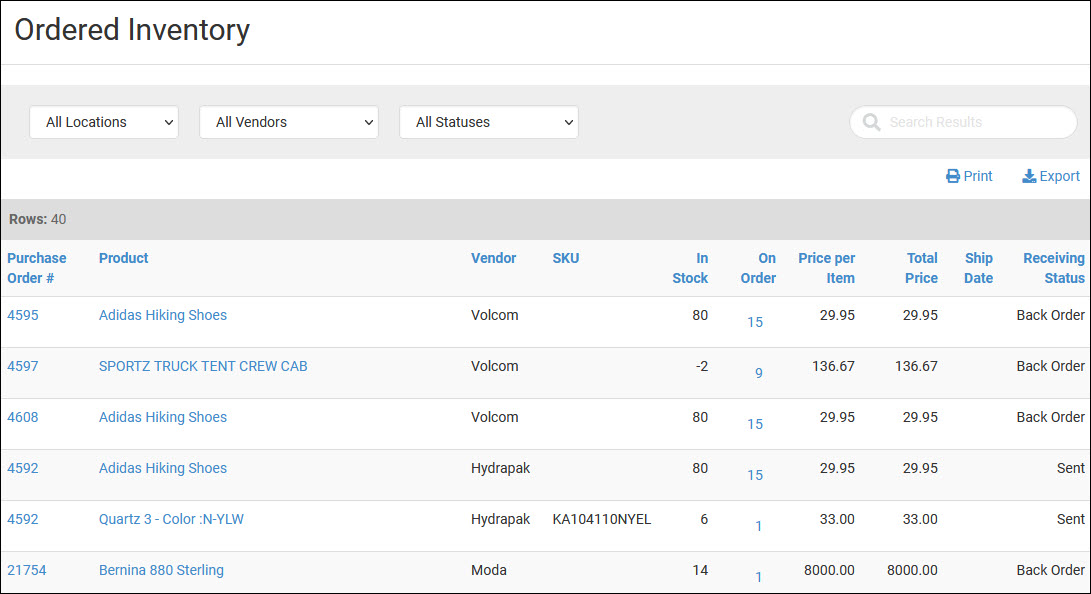Viewport: 1091px width, 594px height.
Task: Sort by Ship Date column header
Action: tap(978, 268)
